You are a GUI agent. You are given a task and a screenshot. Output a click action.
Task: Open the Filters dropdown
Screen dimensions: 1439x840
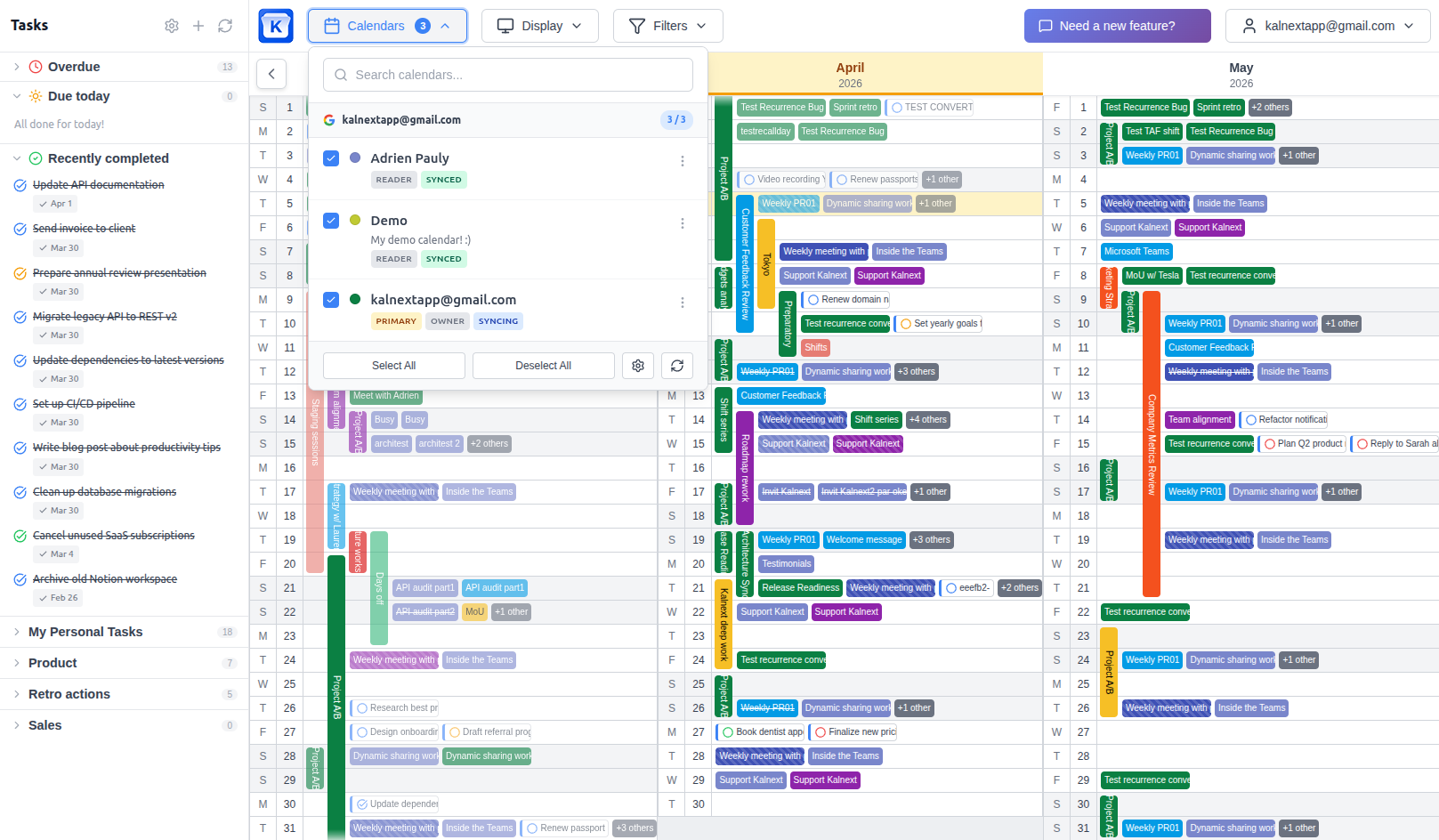pyautogui.click(x=667, y=26)
